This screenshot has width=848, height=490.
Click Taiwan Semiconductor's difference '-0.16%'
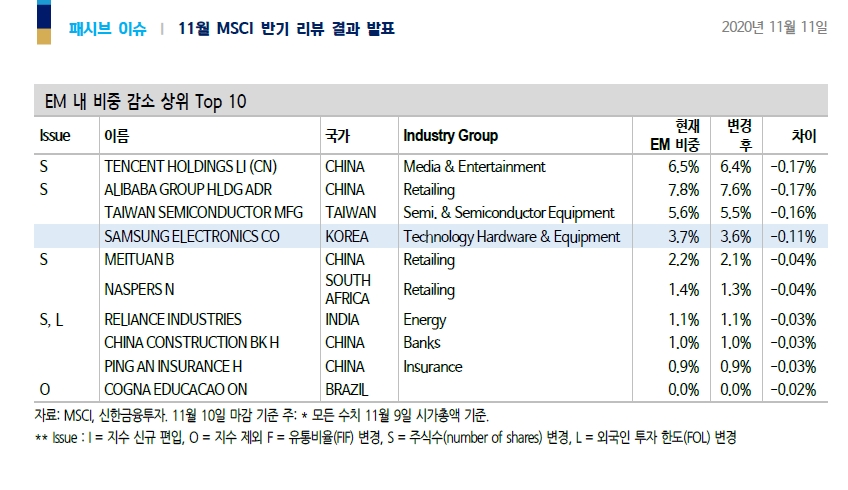pyautogui.click(x=793, y=213)
